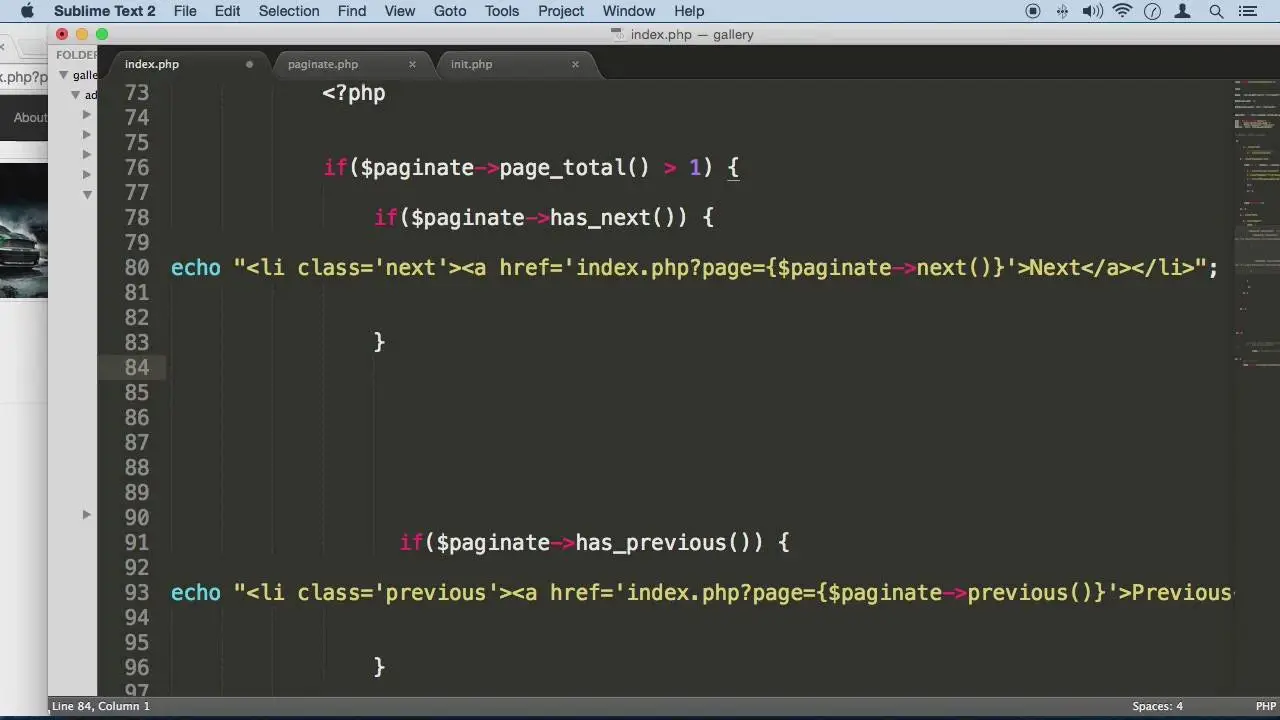This screenshot has width=1280, height=720.
Task: Collapse the gallery folder in sidebar
Action: [63, 75]
